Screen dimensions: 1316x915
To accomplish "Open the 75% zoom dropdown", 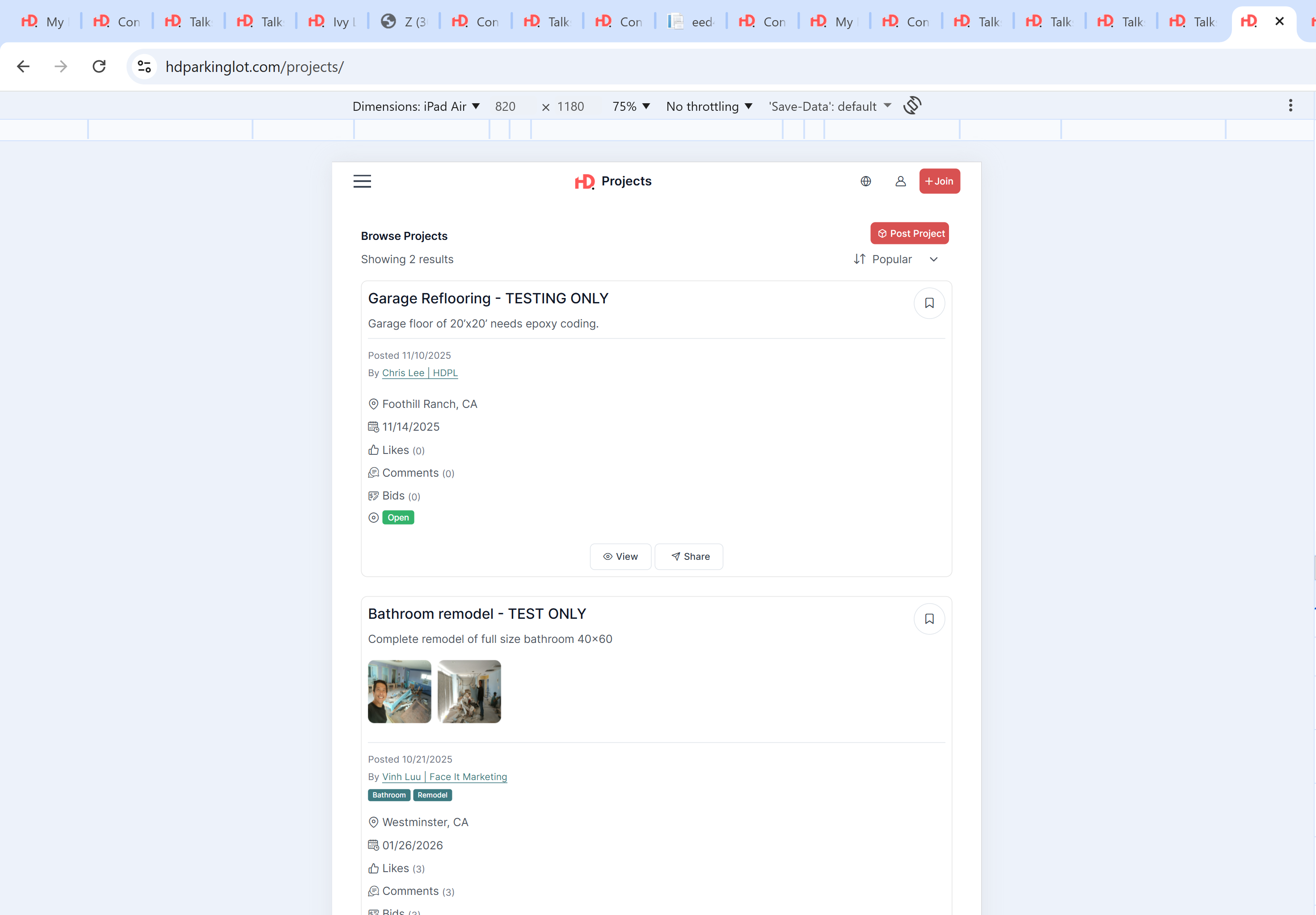I will (630, 107).
